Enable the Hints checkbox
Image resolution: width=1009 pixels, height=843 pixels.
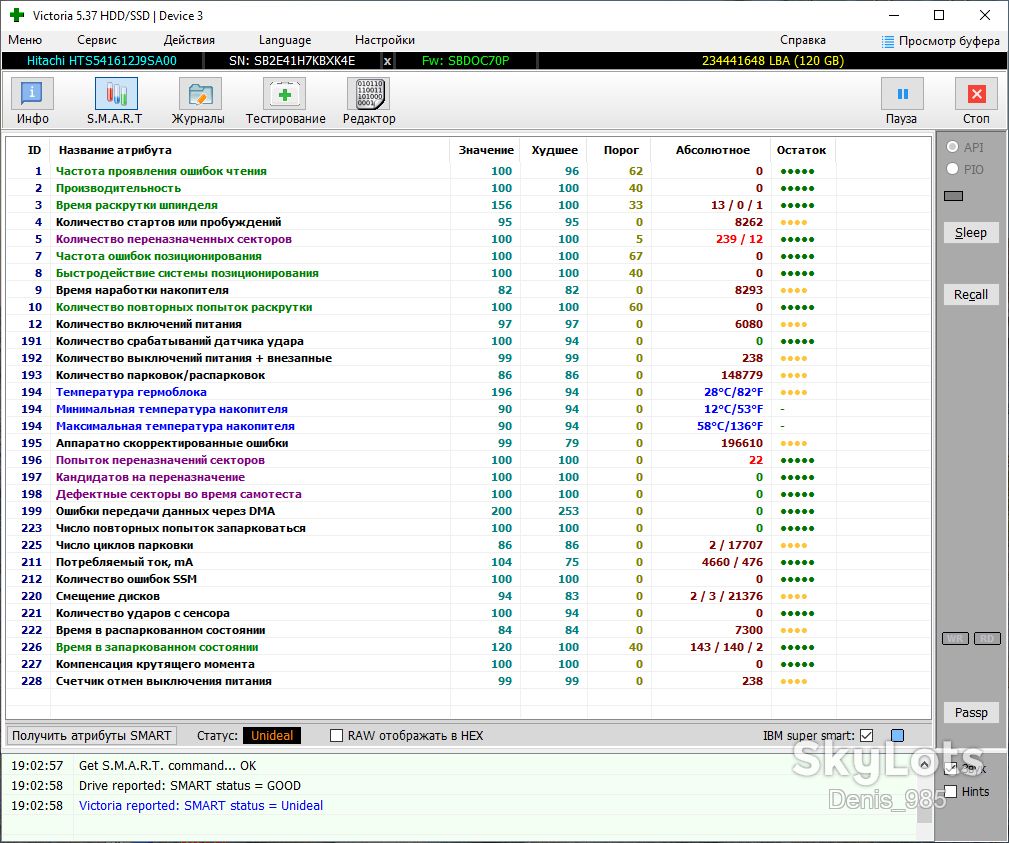pos(951,792)
